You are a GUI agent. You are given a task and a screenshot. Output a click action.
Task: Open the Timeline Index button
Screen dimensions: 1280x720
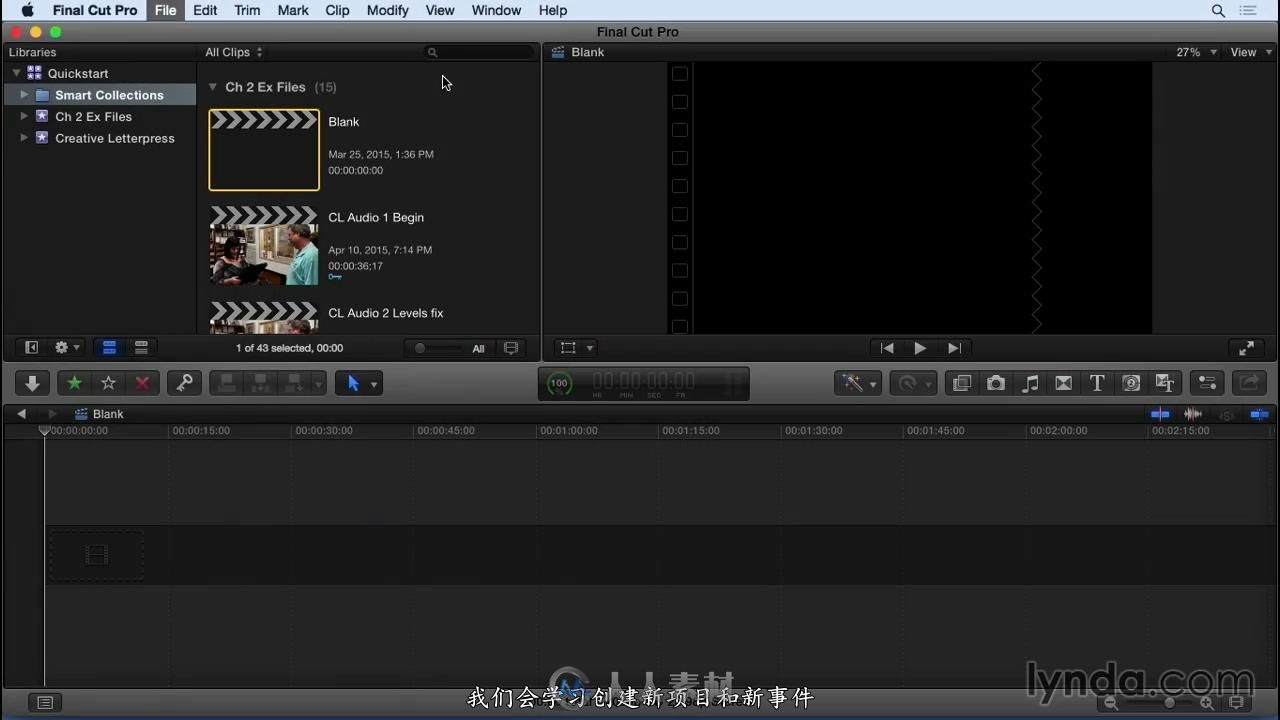[x=44, y=703]
